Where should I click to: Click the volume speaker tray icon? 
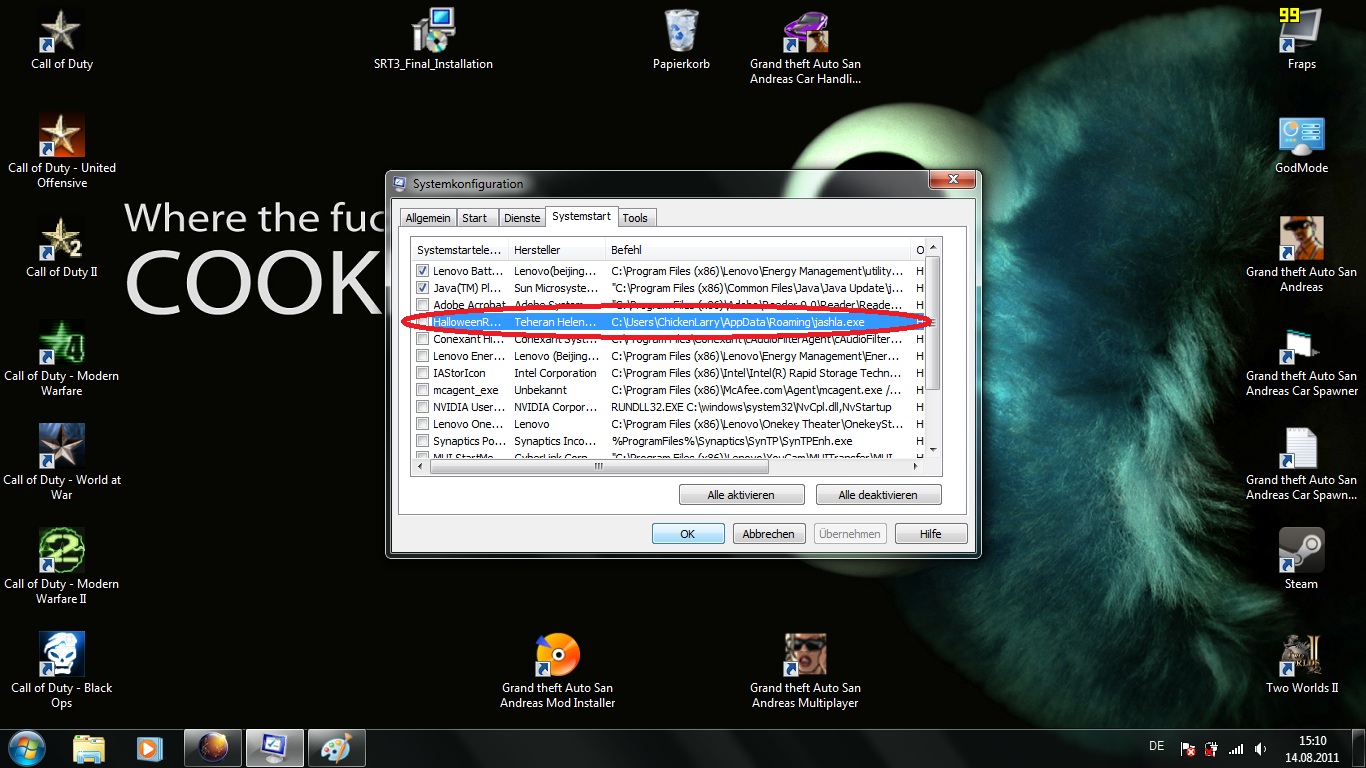(x=1261, y=748)
